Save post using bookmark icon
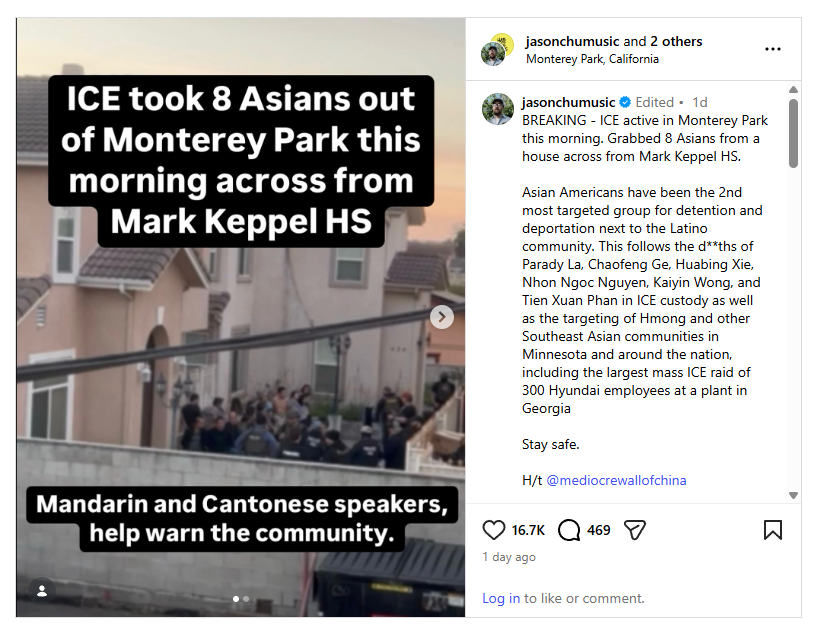 point(773,530)
